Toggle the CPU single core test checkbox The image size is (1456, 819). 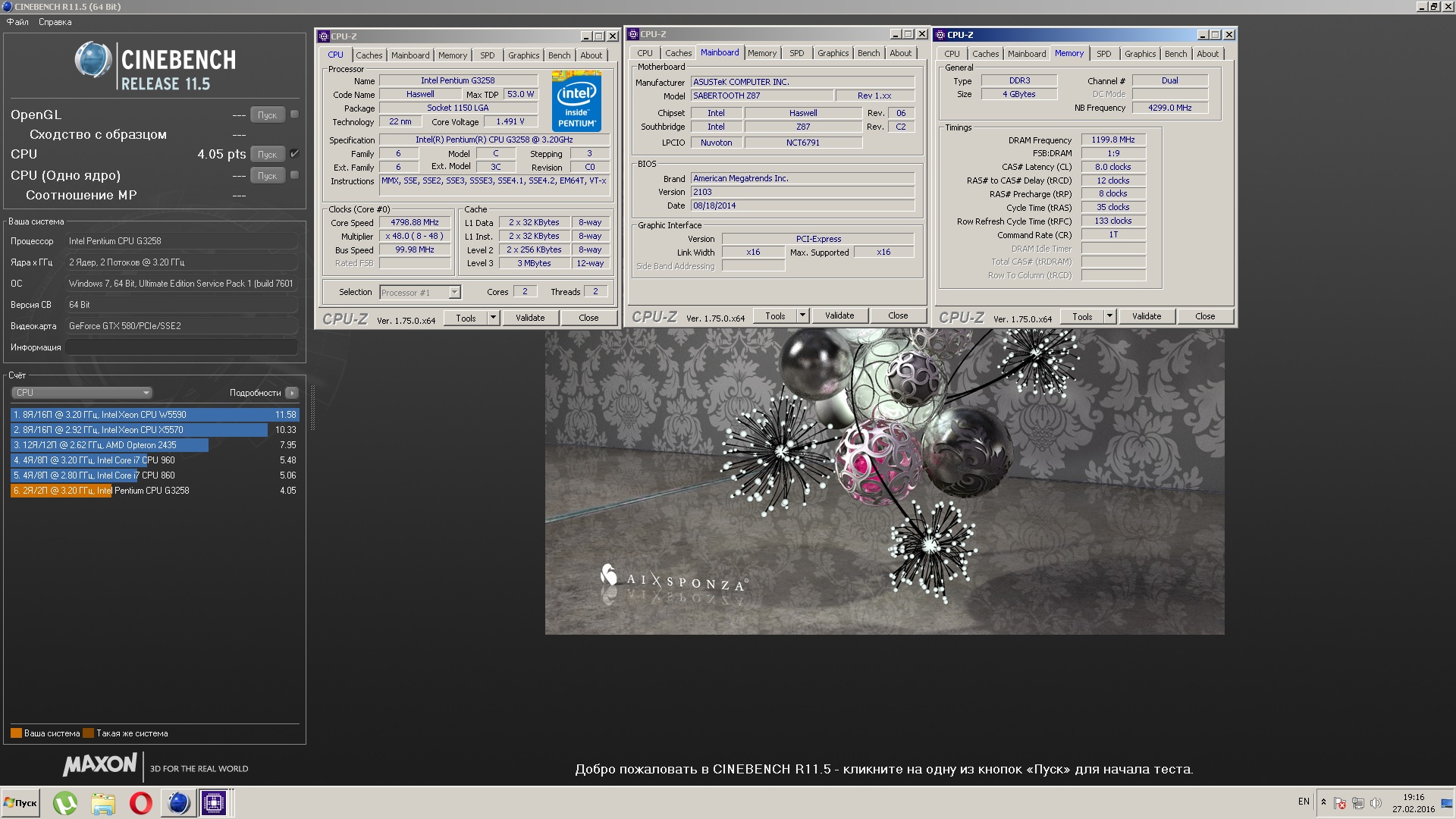[x=295, y=175]
